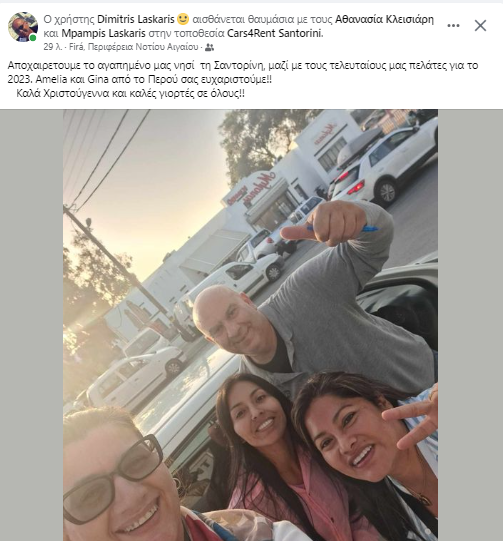Click the friends audience icon
The height and width of the screenshot is (541, 503).
209,47
